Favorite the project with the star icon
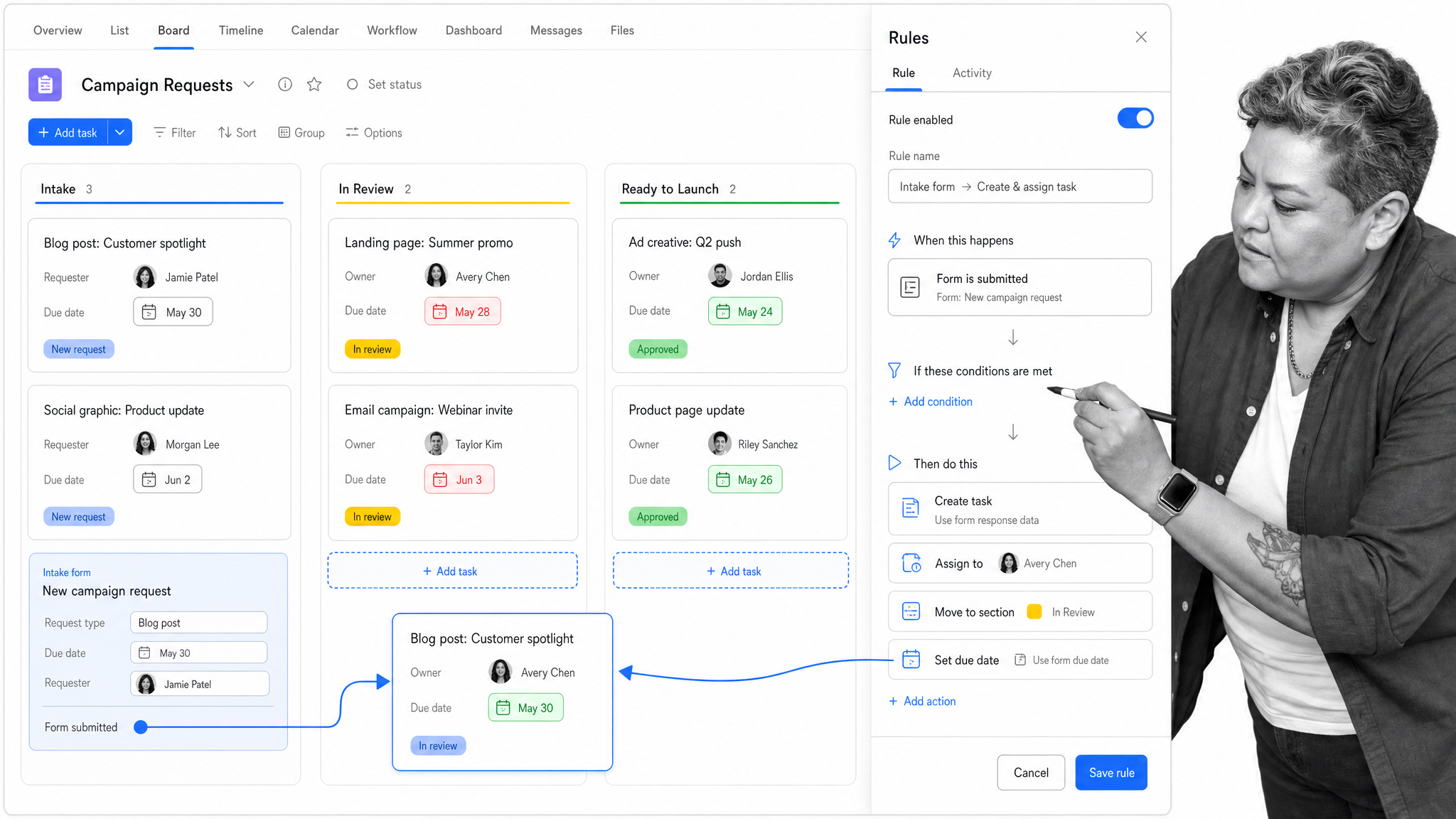The image size is (1456, 819). [314, 85]
